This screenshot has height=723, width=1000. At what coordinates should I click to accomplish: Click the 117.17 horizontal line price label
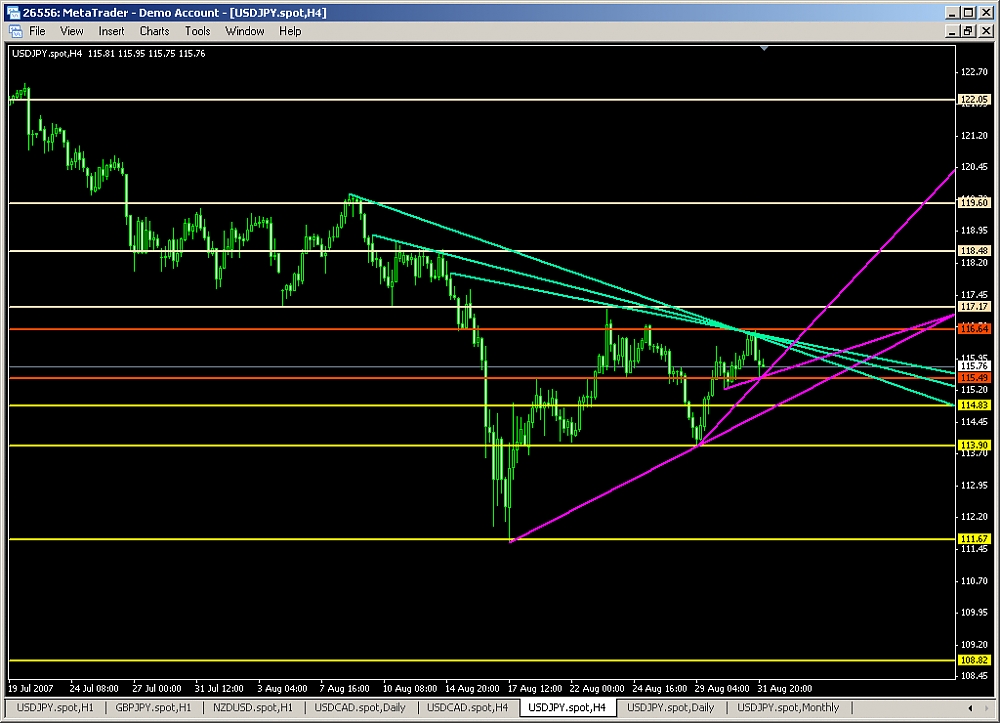(x=974, y=307)
